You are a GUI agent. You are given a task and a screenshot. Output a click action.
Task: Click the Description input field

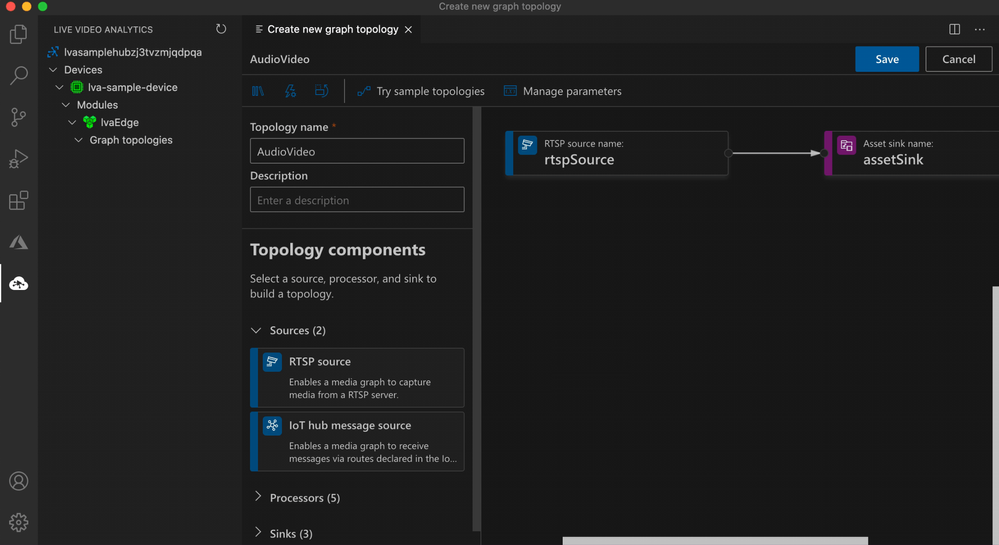[x=357, y=200]
